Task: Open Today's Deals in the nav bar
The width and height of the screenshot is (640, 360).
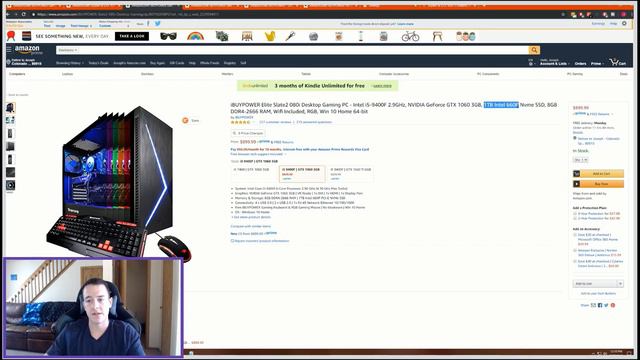Action: tap(98, 63)
